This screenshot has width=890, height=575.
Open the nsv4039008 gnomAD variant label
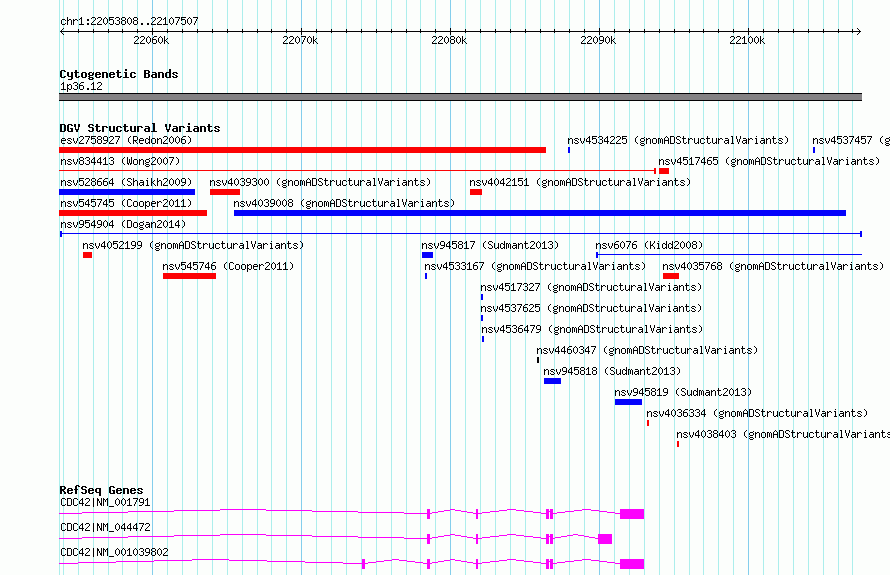(344, 203)
